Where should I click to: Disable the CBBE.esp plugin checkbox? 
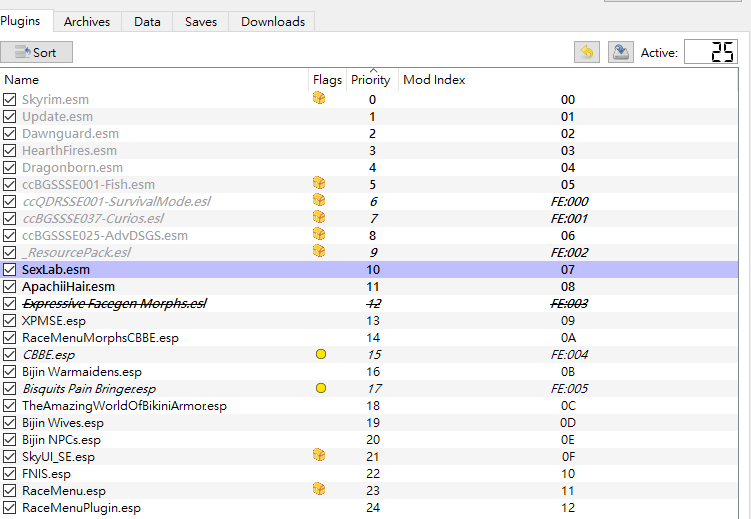tap(10, 355)
